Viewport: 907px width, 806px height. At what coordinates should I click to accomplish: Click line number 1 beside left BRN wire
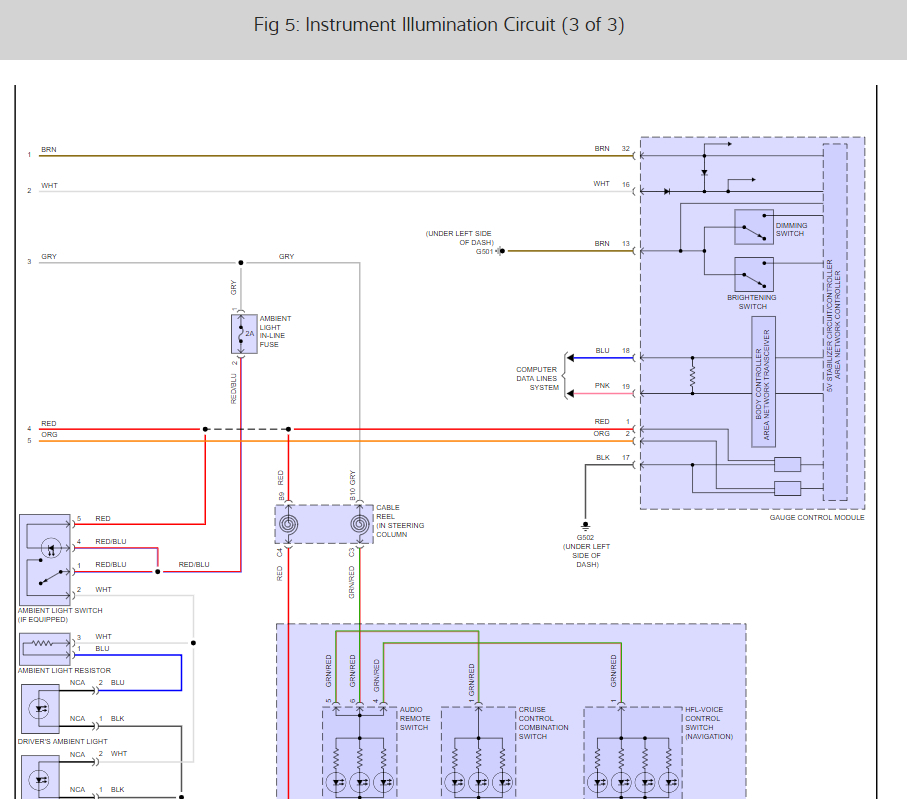29,154
